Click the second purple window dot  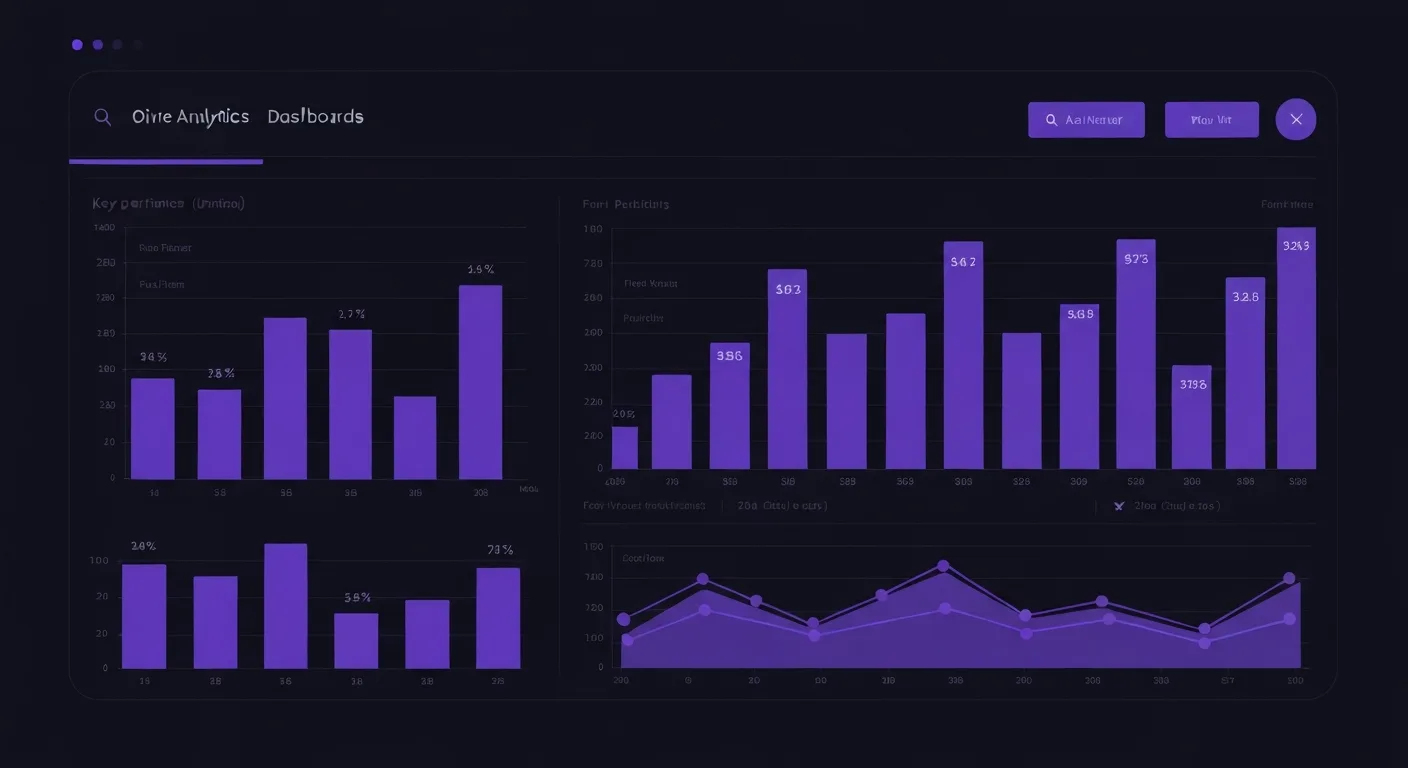click(97, 45)
